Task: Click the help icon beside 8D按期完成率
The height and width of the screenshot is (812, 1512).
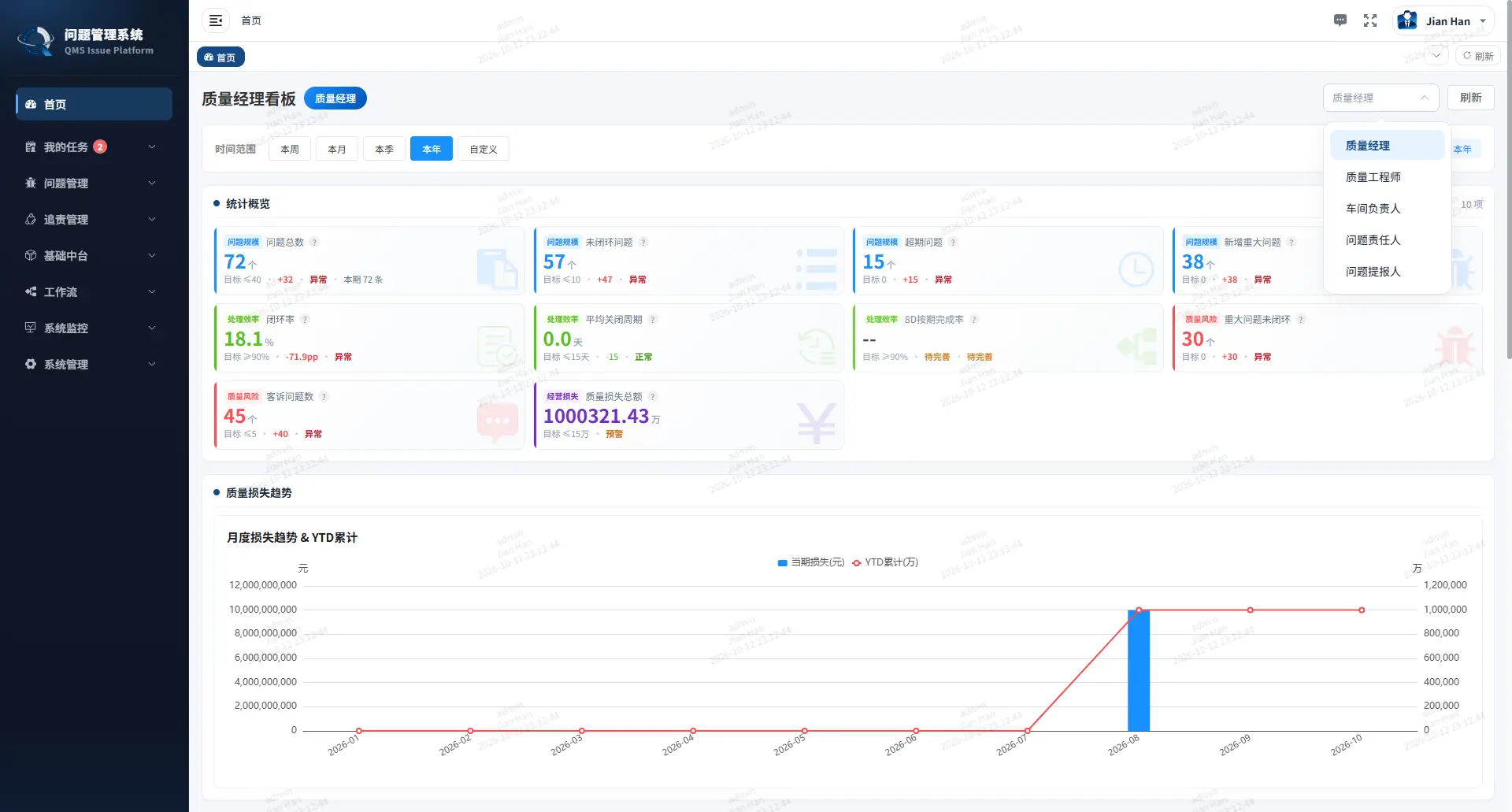Action: tap(974, 319)
